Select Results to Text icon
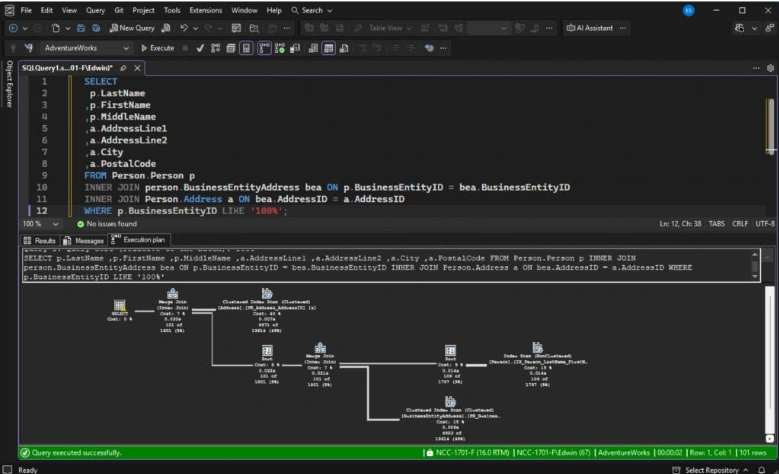The height and width of the screenshot is (474, 779). 313,48
